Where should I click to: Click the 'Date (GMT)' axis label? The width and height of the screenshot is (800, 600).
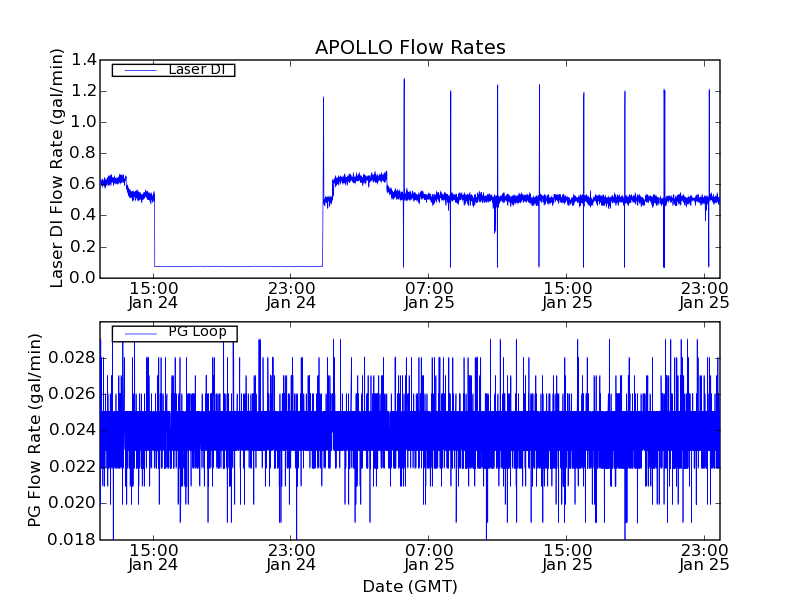click(x=410, y=587)
